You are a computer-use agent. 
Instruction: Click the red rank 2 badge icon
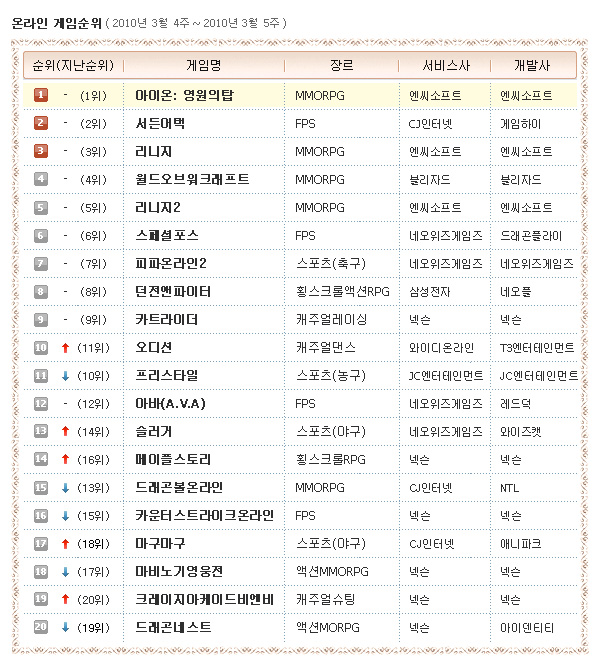(x=41, y=123)
